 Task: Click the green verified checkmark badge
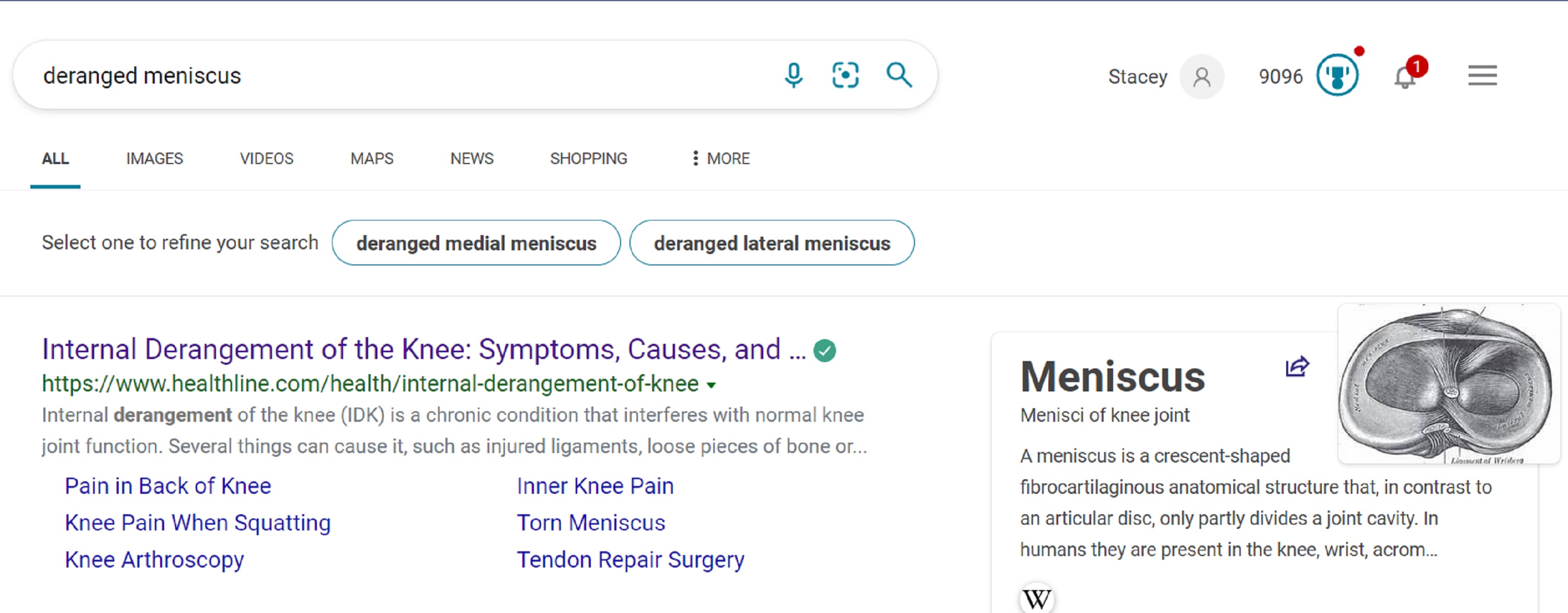tap(825, 350)
